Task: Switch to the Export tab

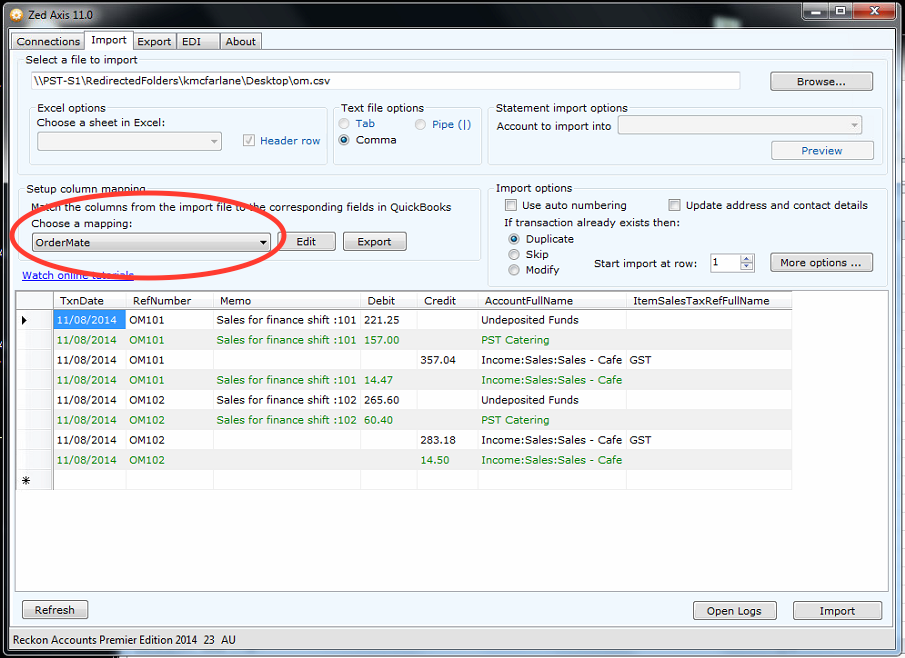Action: 153,41
